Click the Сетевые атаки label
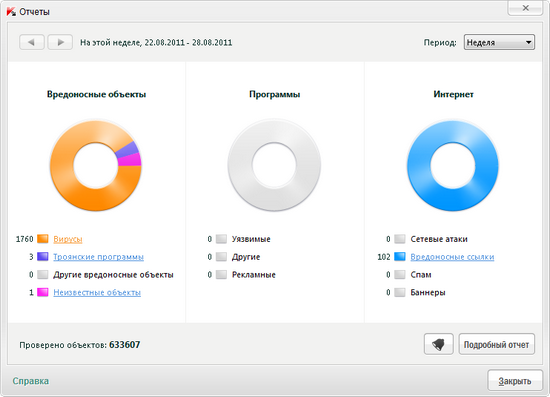 [x=439, y=239]
